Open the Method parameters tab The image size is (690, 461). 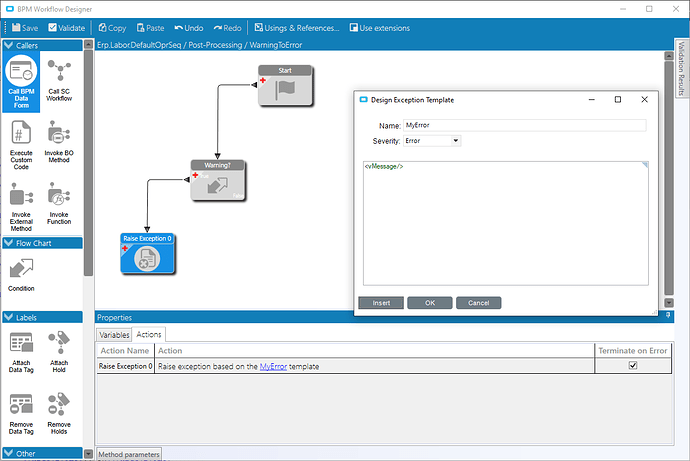(128, 455)
